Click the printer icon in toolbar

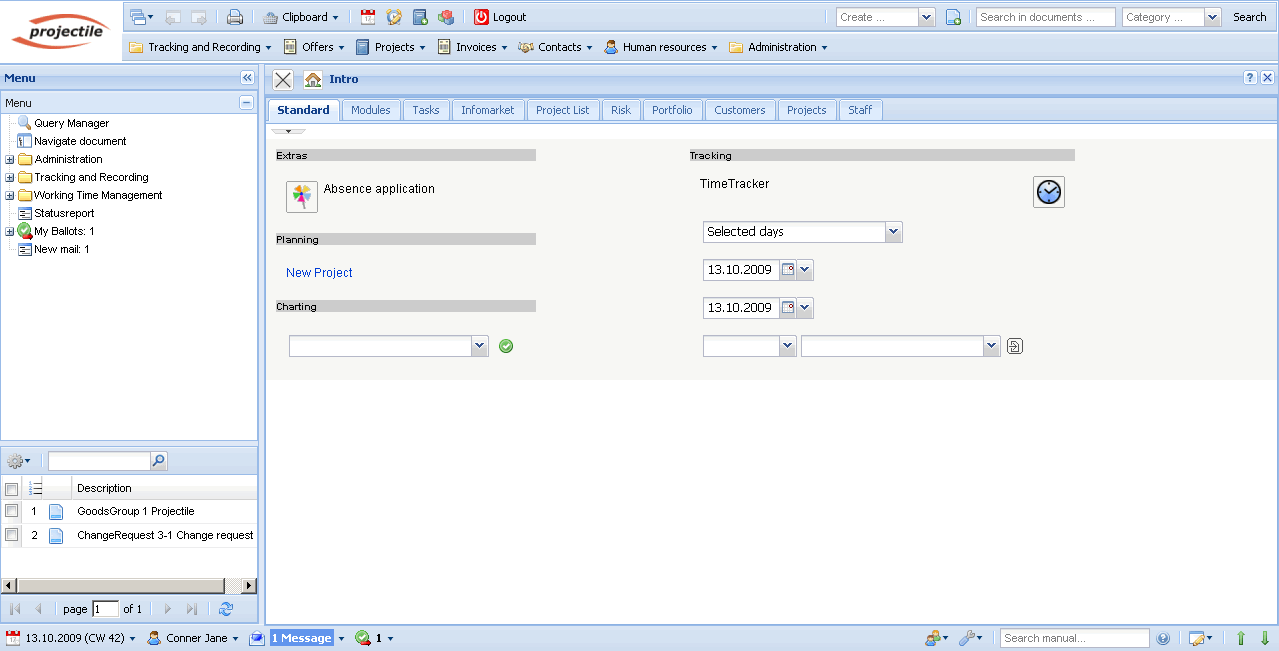pos(235,17)
